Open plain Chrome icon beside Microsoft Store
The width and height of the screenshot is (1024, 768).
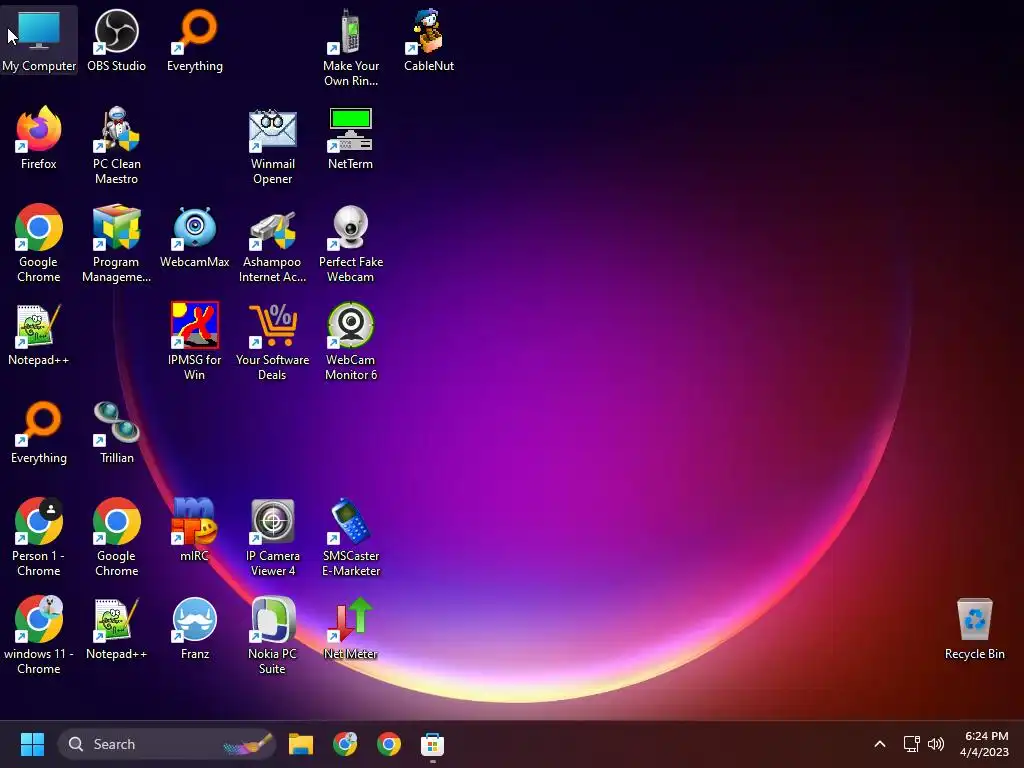coord(389,744)
